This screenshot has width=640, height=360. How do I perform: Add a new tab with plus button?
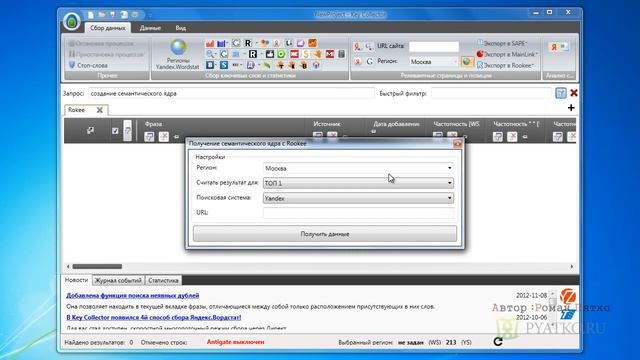571,108
